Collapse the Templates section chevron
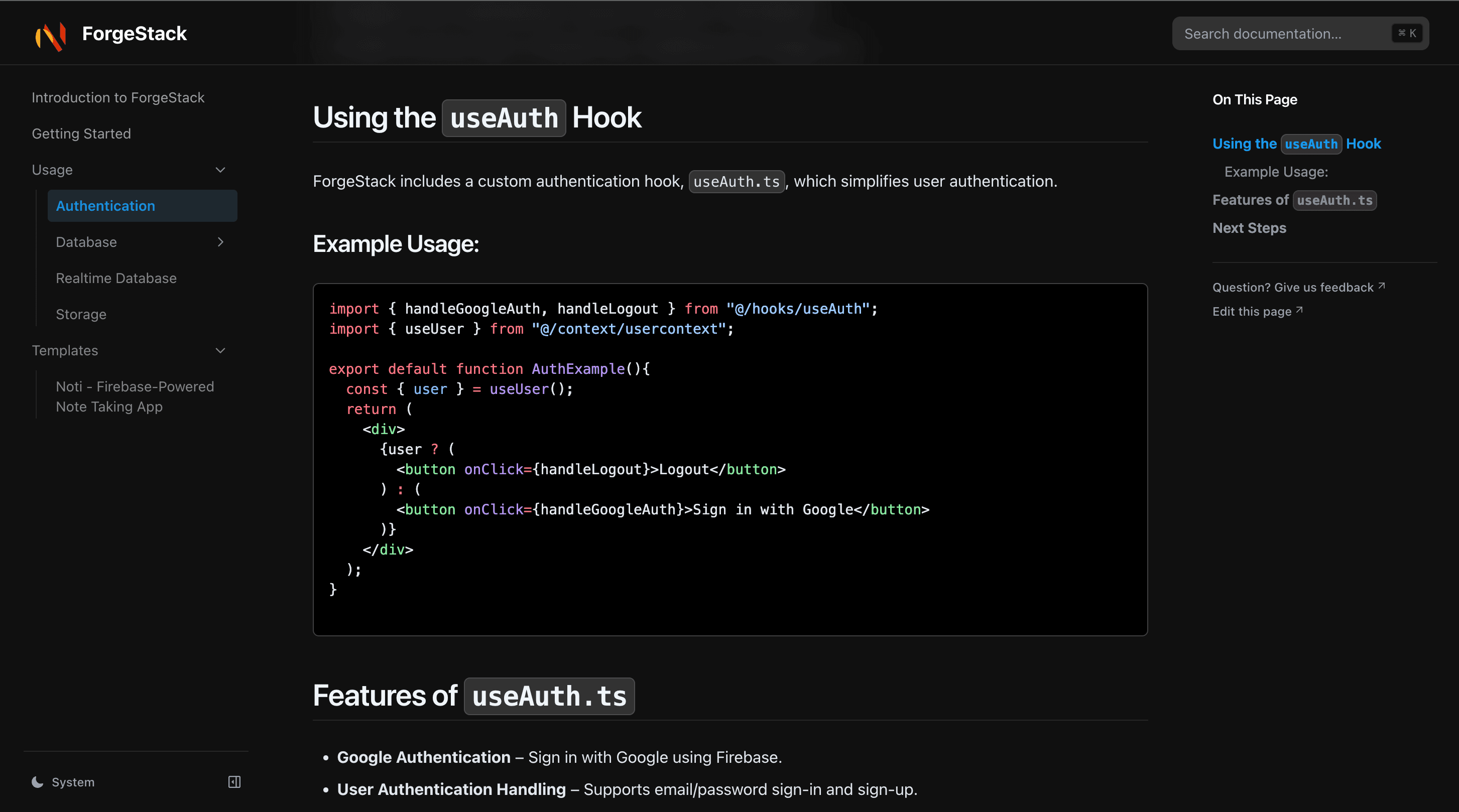The image size is (1459, 812). (x=220, y=350)
